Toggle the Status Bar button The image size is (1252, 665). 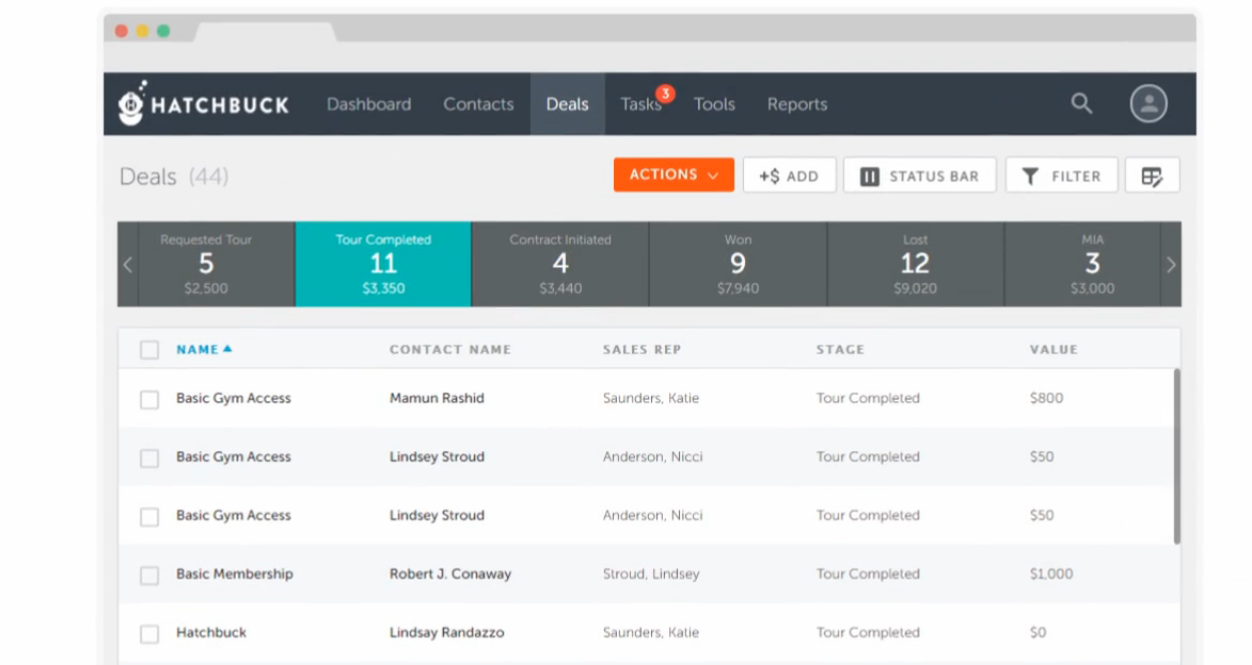(920, 176)
